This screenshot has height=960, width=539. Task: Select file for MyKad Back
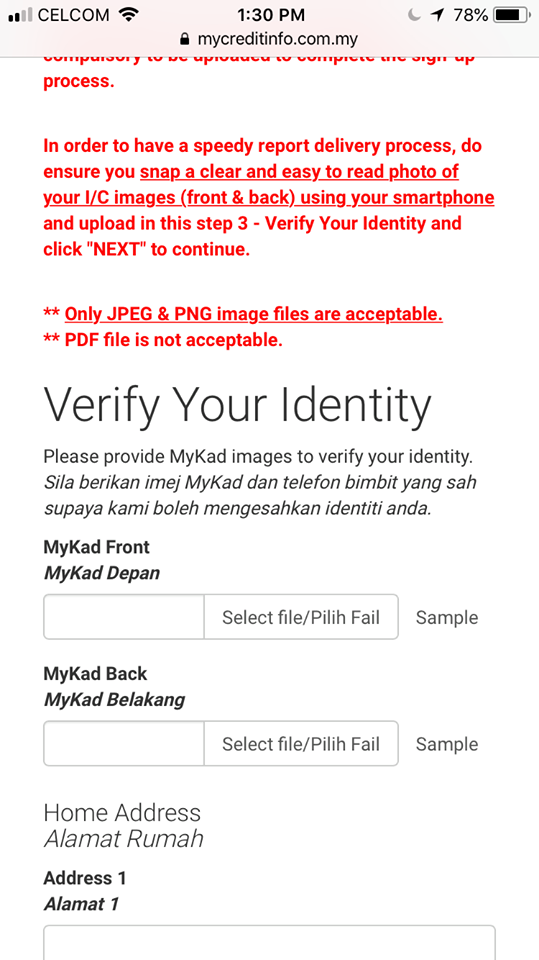tap(301, 744)
